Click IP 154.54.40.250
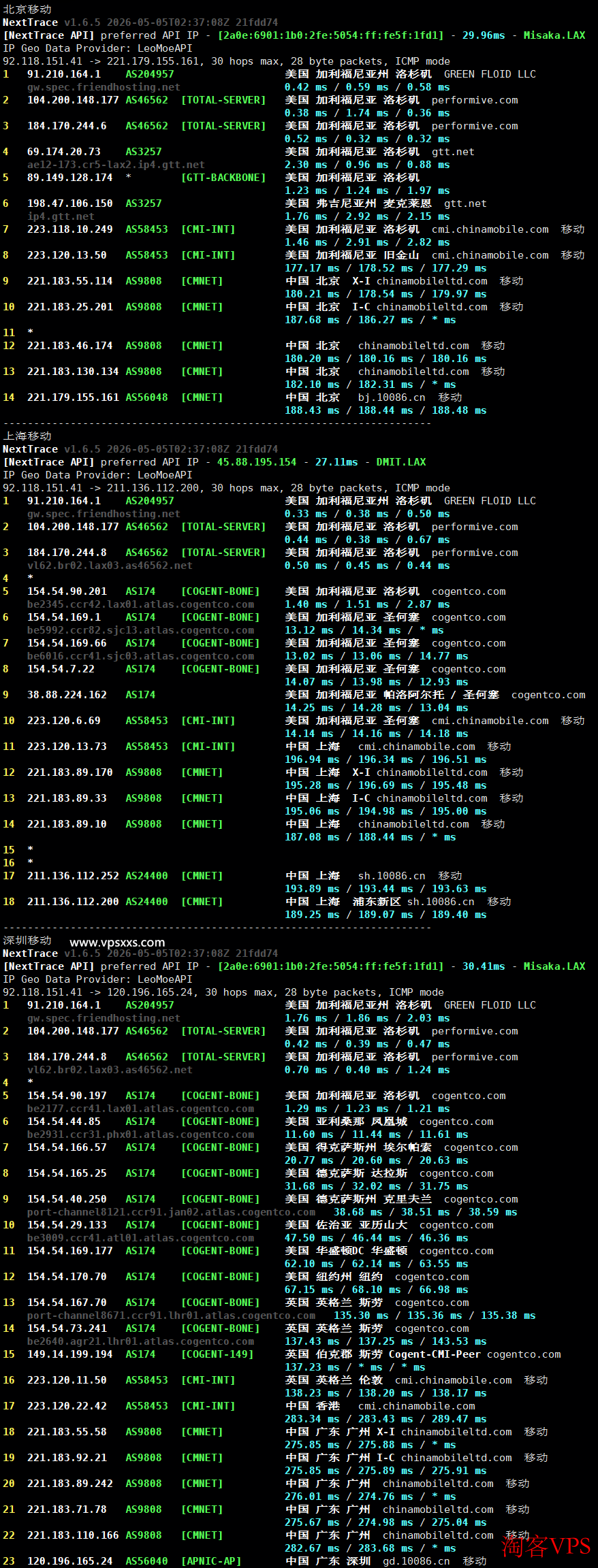The height and width of the screenshot is (1568, 598). coord(67,1199)
